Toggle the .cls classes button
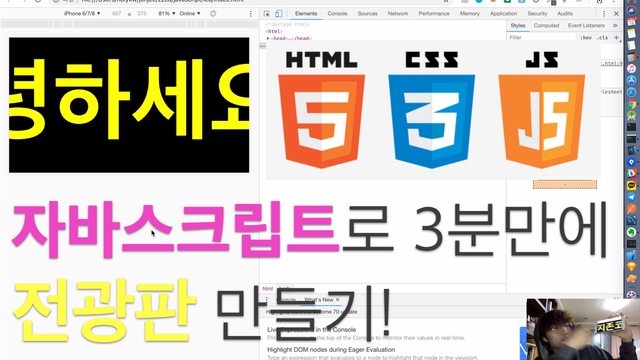640x360 pixels. (x=602, y=38)
